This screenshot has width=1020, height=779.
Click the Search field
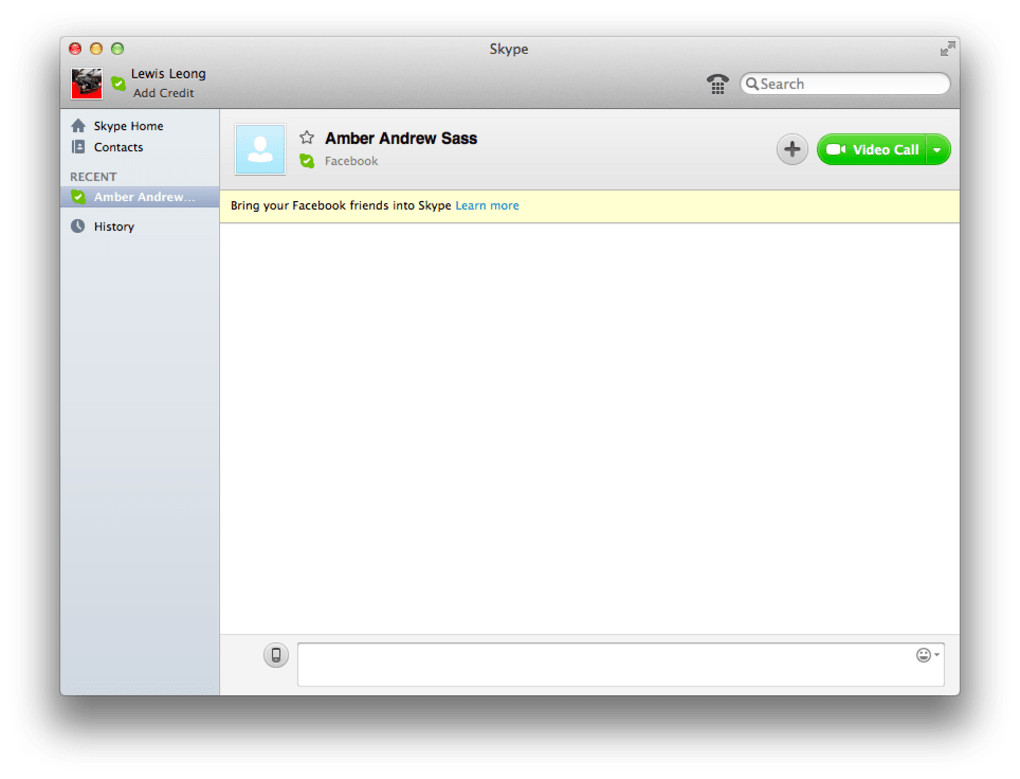(844, 84)
